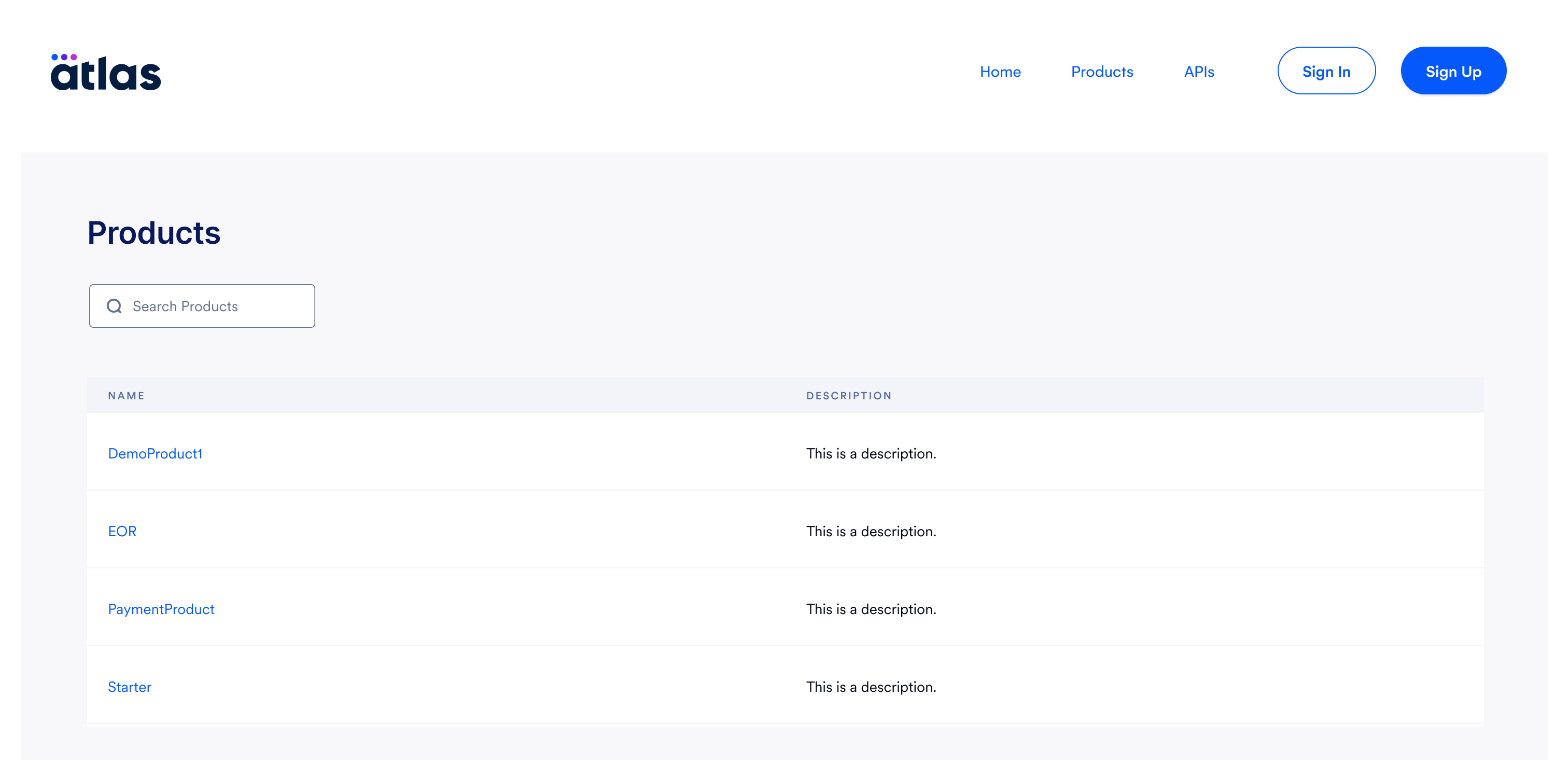Click the description text in Starter row
The height and width of the screenshot is (780, 1568).
[871, 687]
